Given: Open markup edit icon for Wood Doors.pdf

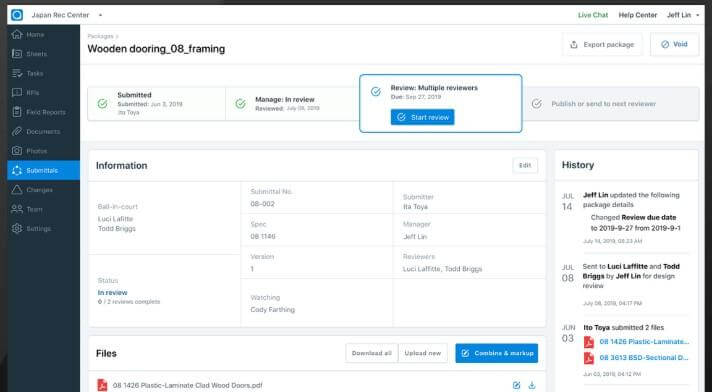Looking at the screenshot, I should coord(516,385).
